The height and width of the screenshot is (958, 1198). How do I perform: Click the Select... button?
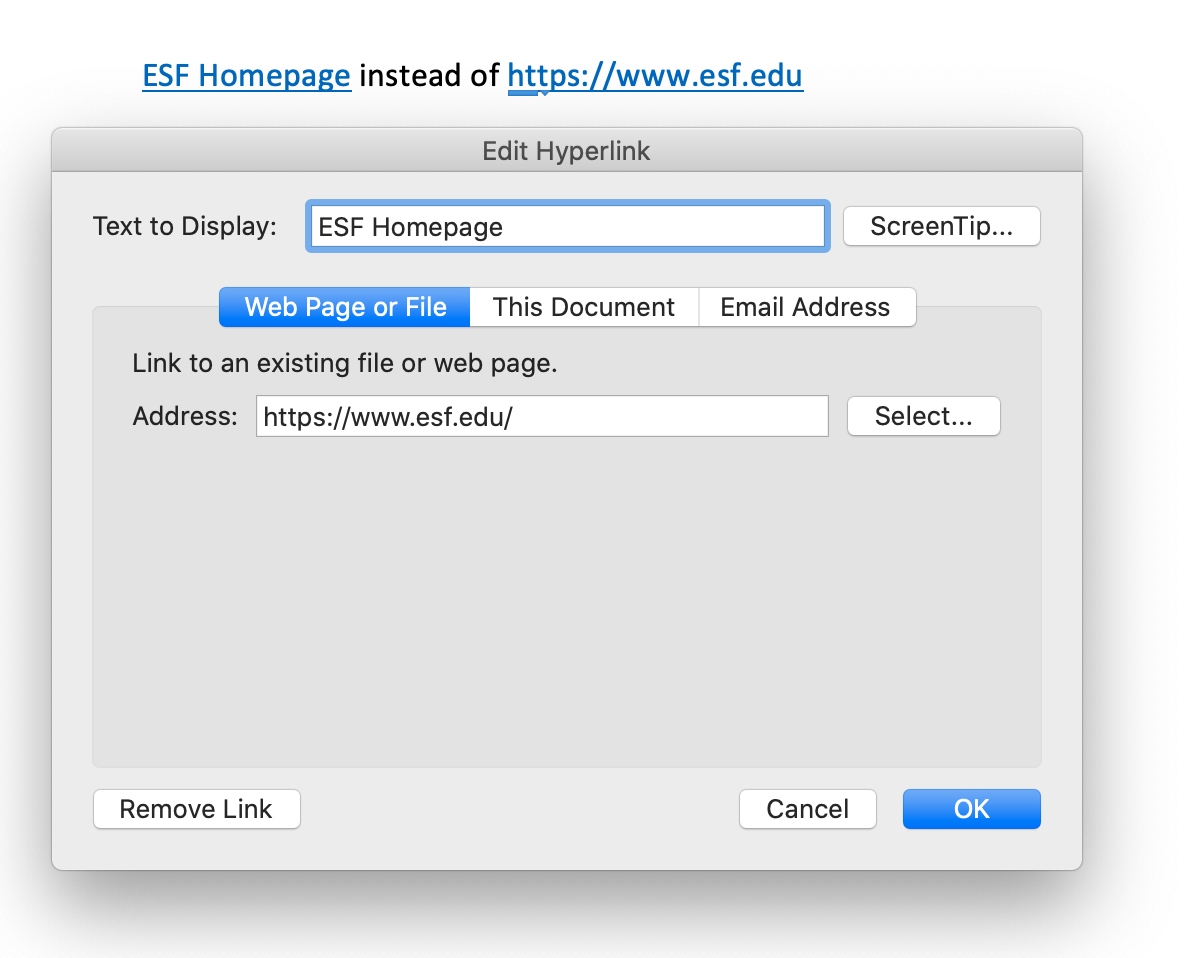point(924,416)
